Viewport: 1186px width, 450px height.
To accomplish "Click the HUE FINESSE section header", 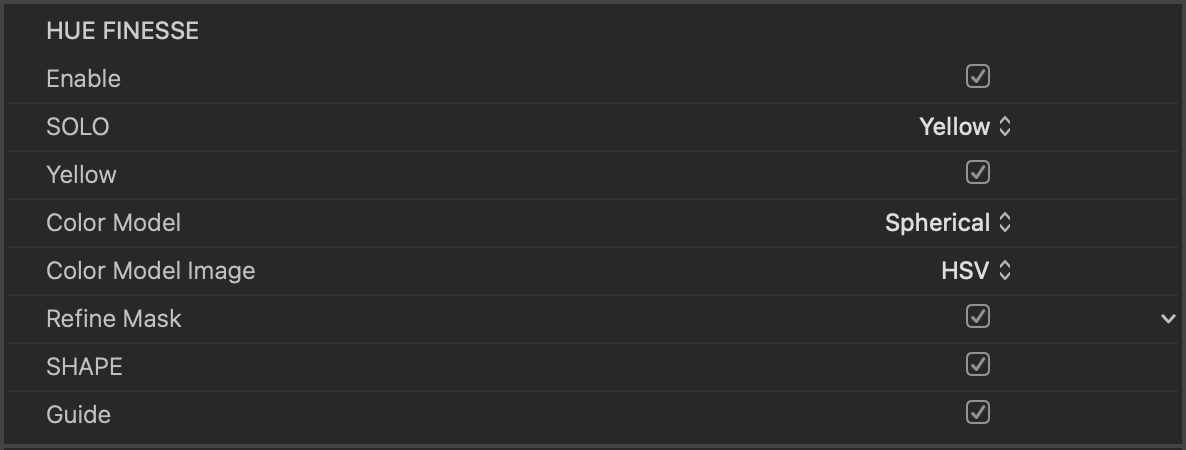I will 122,31.
